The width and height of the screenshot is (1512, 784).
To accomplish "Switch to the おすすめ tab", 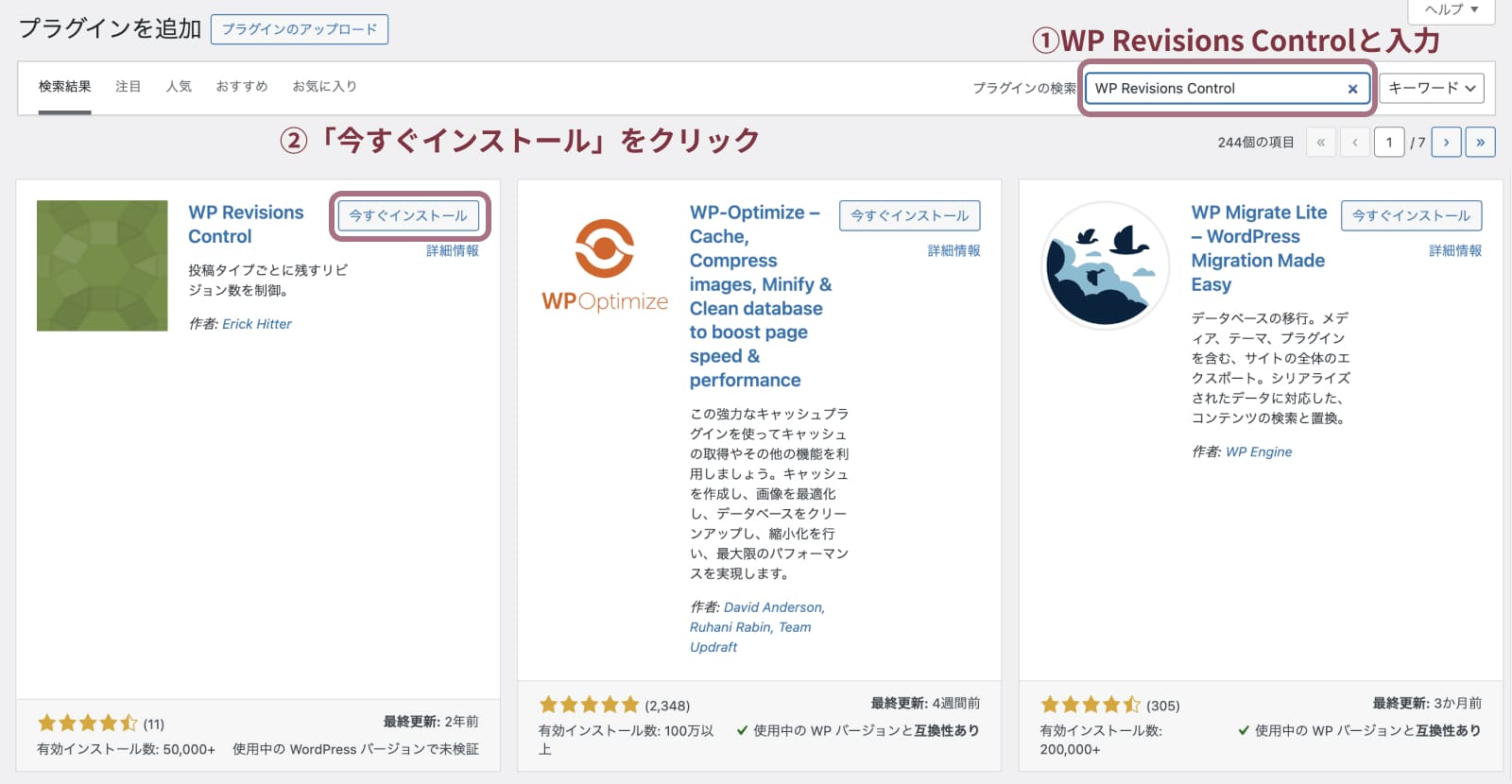I will click(242, 87).
